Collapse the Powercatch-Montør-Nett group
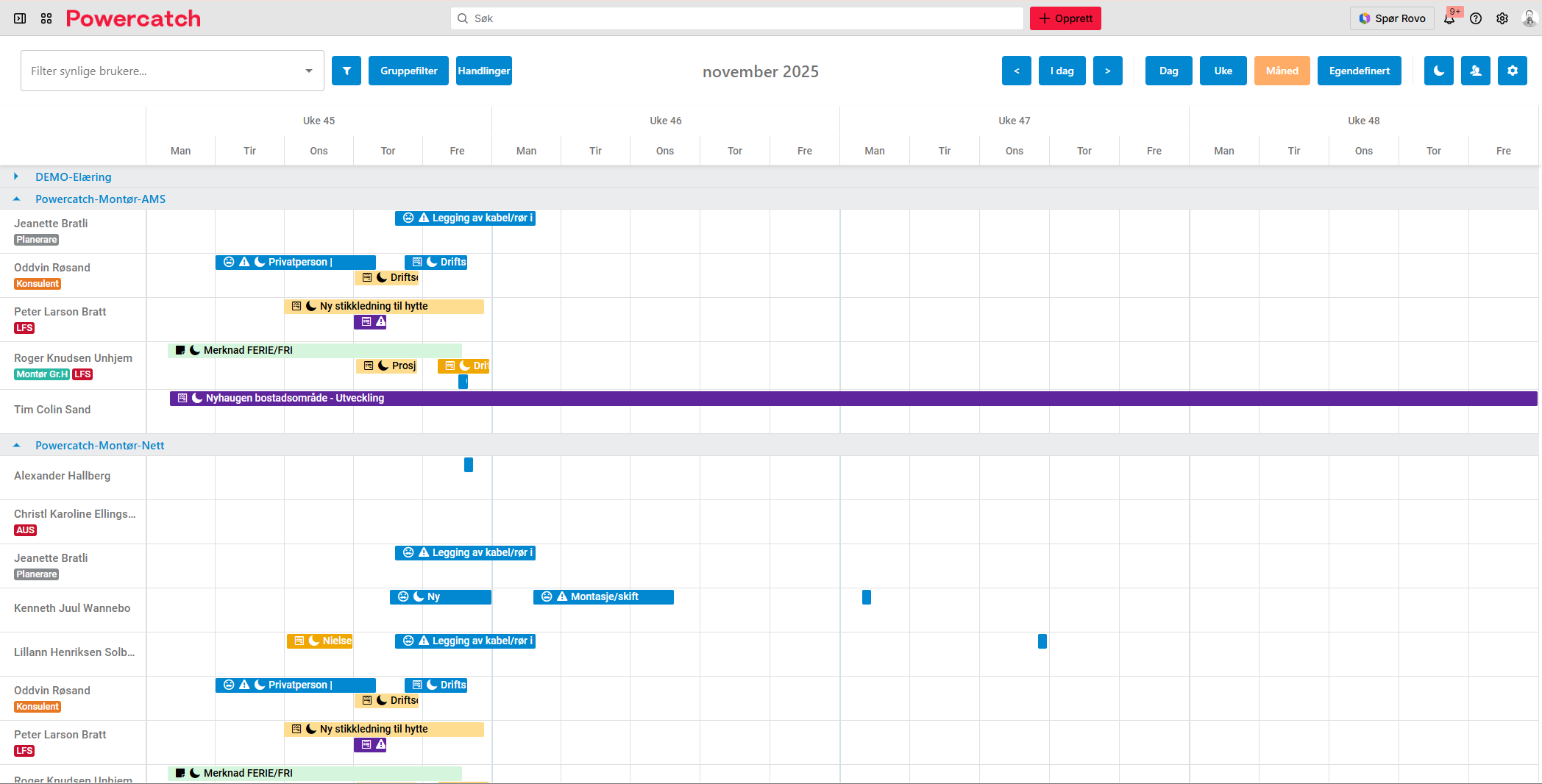 click(x=16, y=446)
